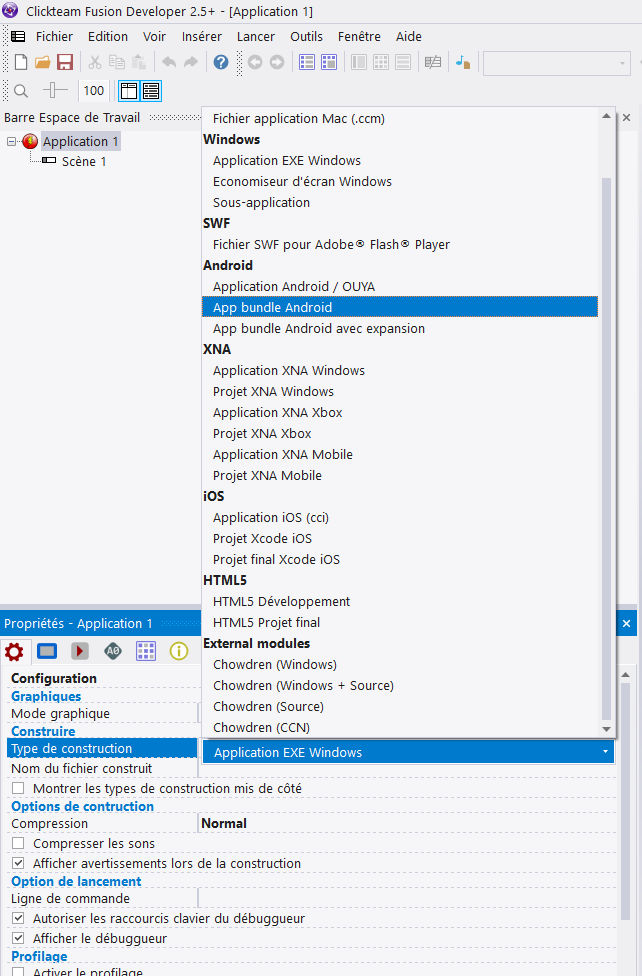Open the Outils menu

[306, 37]
